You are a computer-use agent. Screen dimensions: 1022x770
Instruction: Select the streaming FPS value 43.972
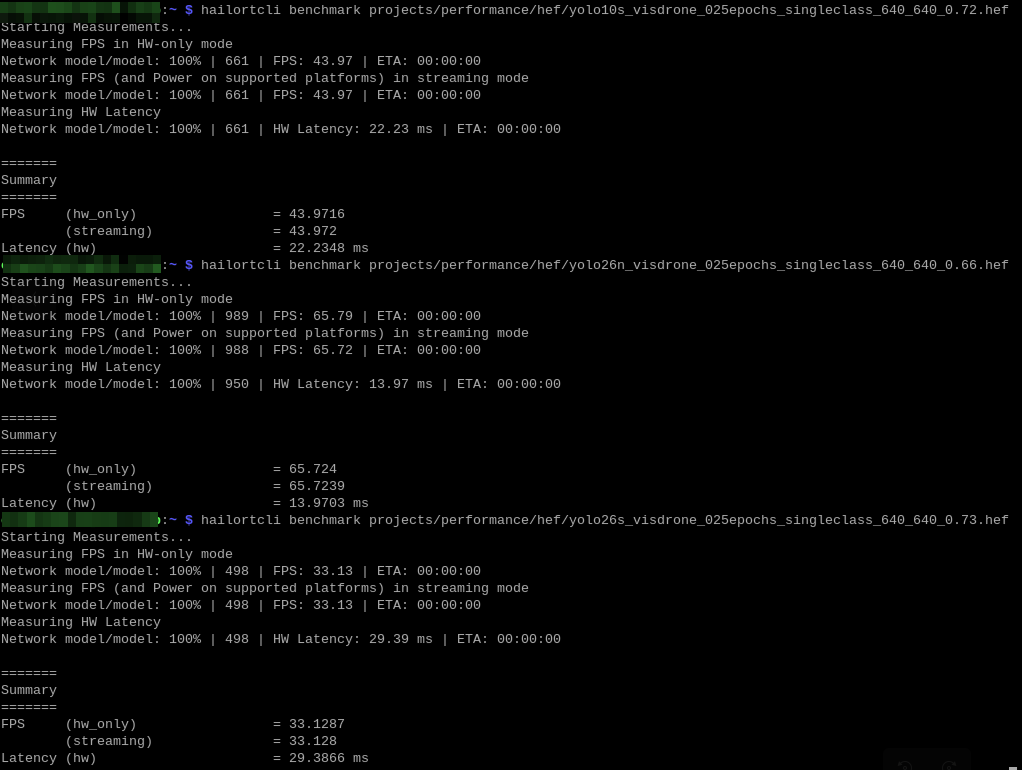click(x=313, y=231)
